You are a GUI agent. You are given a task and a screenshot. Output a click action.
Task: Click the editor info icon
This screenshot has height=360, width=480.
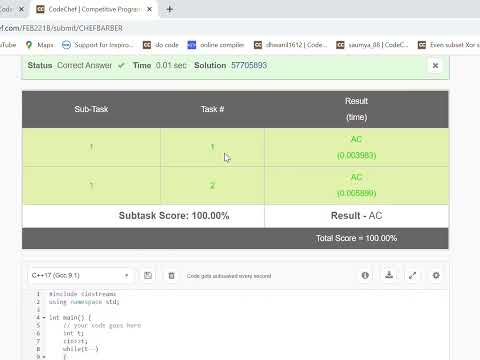(x=365, y=275)
